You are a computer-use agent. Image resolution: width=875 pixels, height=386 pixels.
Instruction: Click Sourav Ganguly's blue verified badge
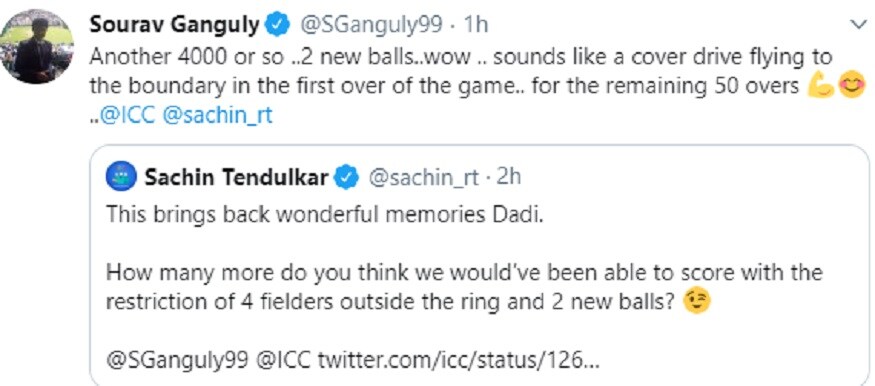pos(277,25)
